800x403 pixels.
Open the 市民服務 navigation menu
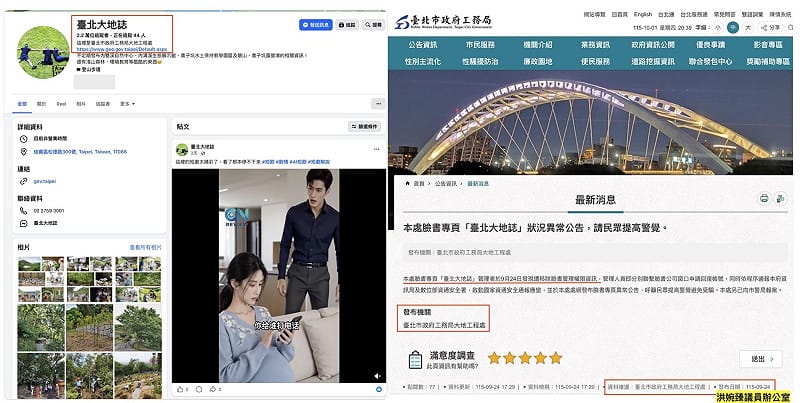tap(480, 45)
